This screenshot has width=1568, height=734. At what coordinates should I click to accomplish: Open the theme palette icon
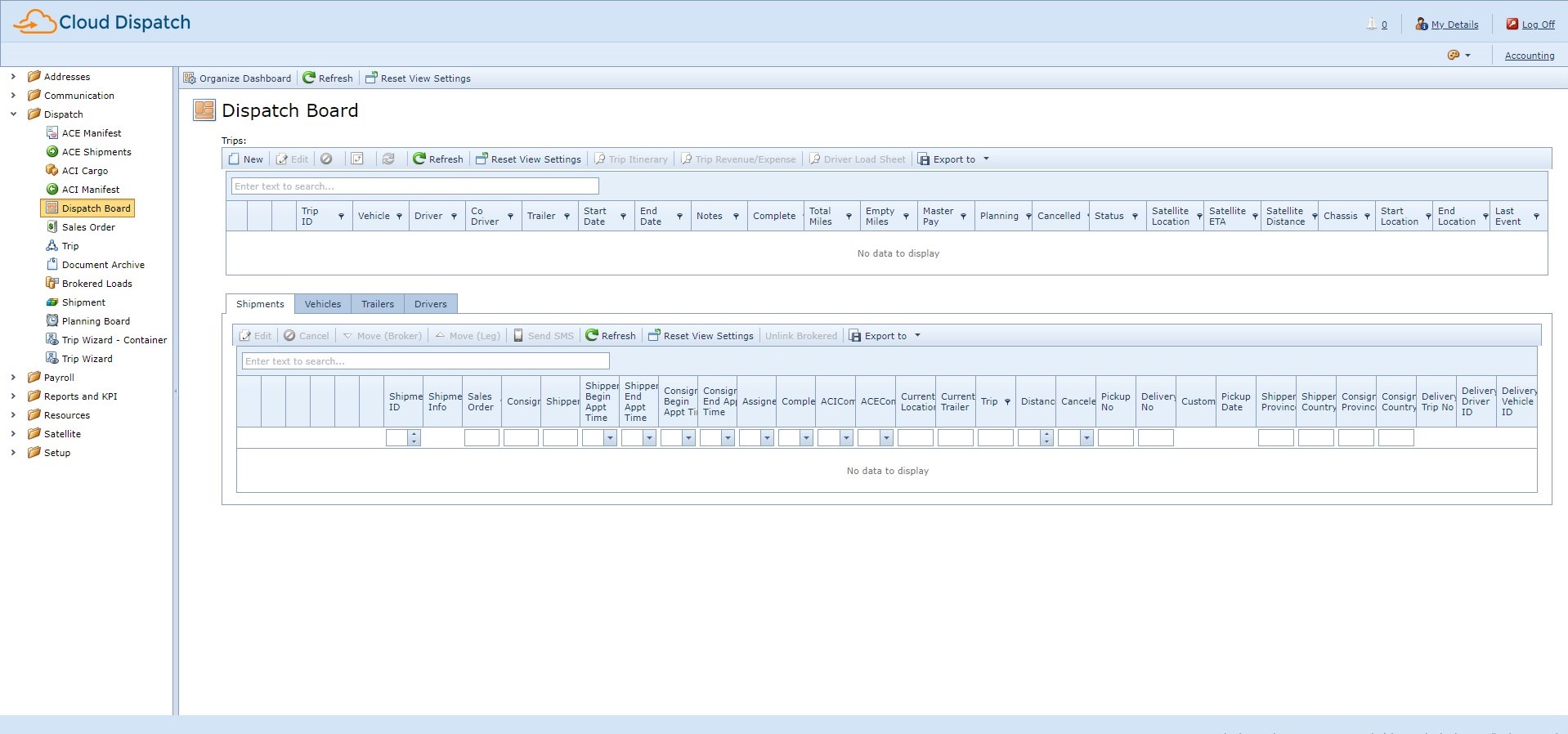1453,55
